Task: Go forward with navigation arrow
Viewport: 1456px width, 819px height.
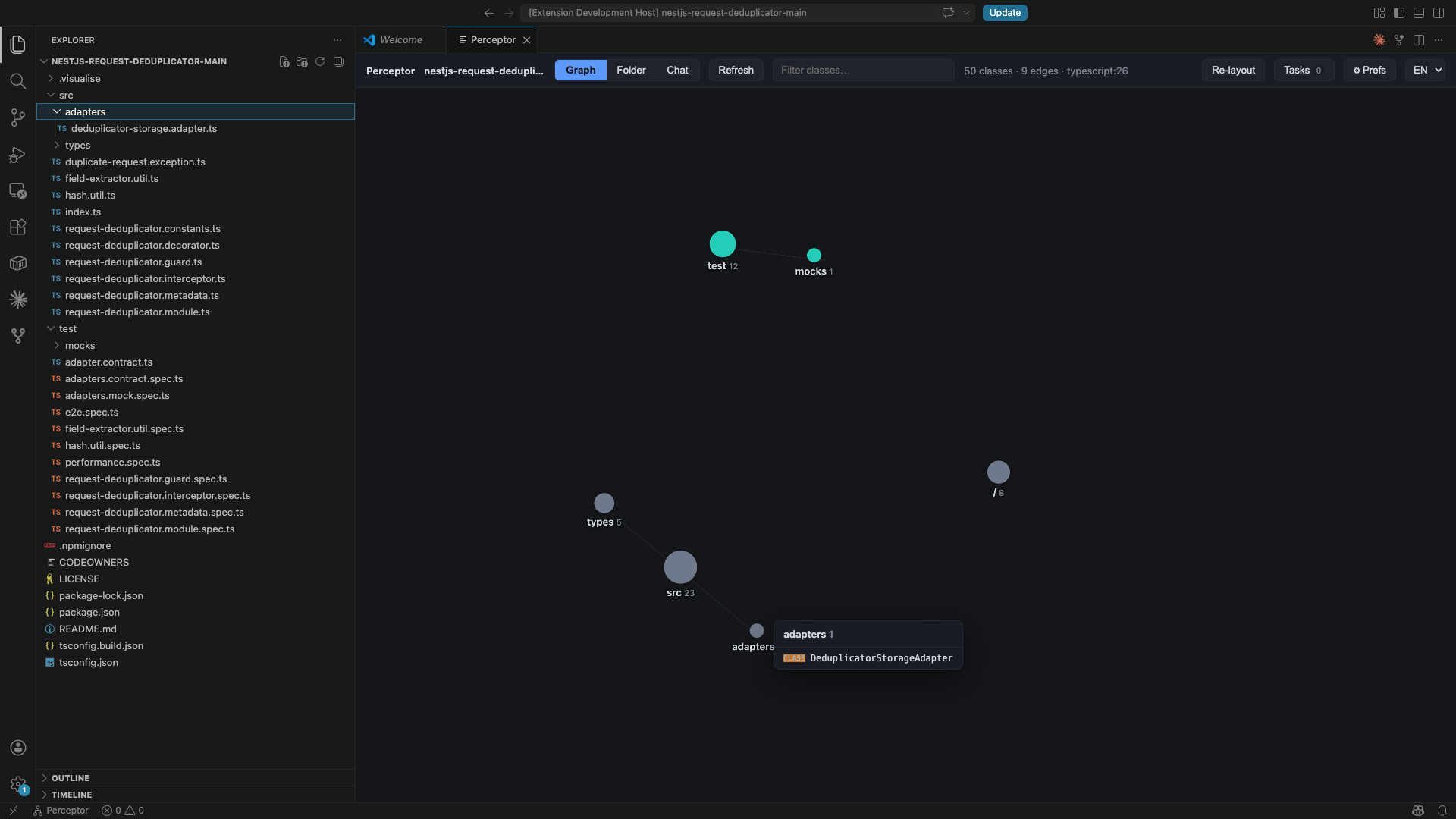Action: pyautogui.click(x=509, y=13)
